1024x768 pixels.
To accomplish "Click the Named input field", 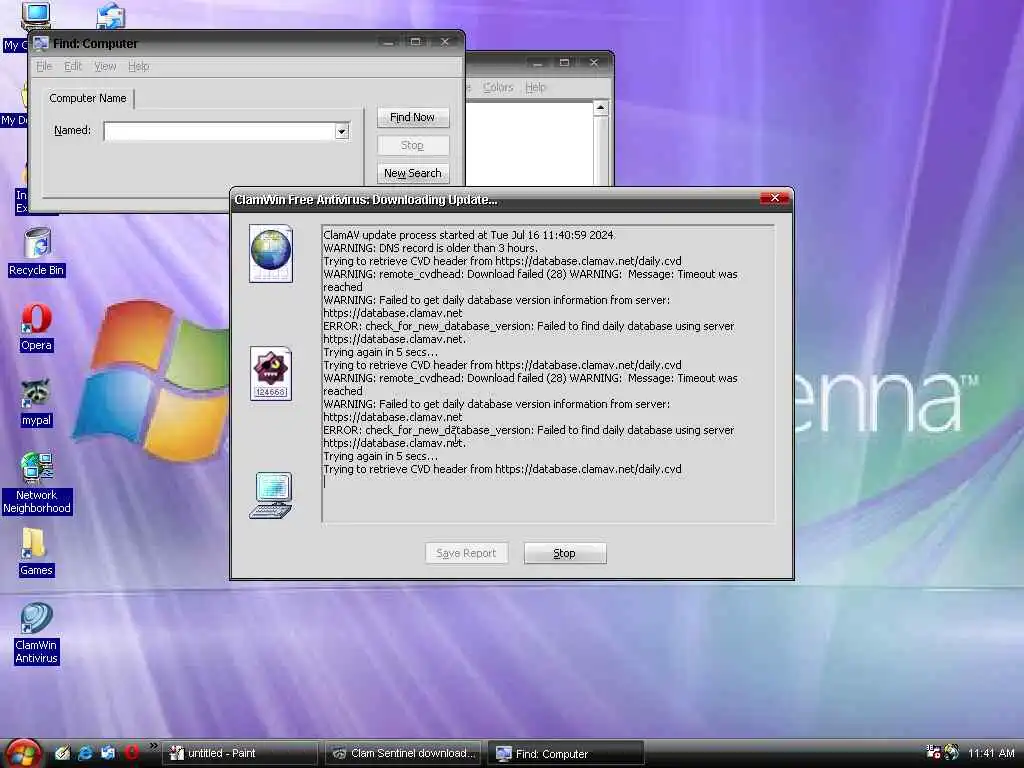I will point(219,131).
